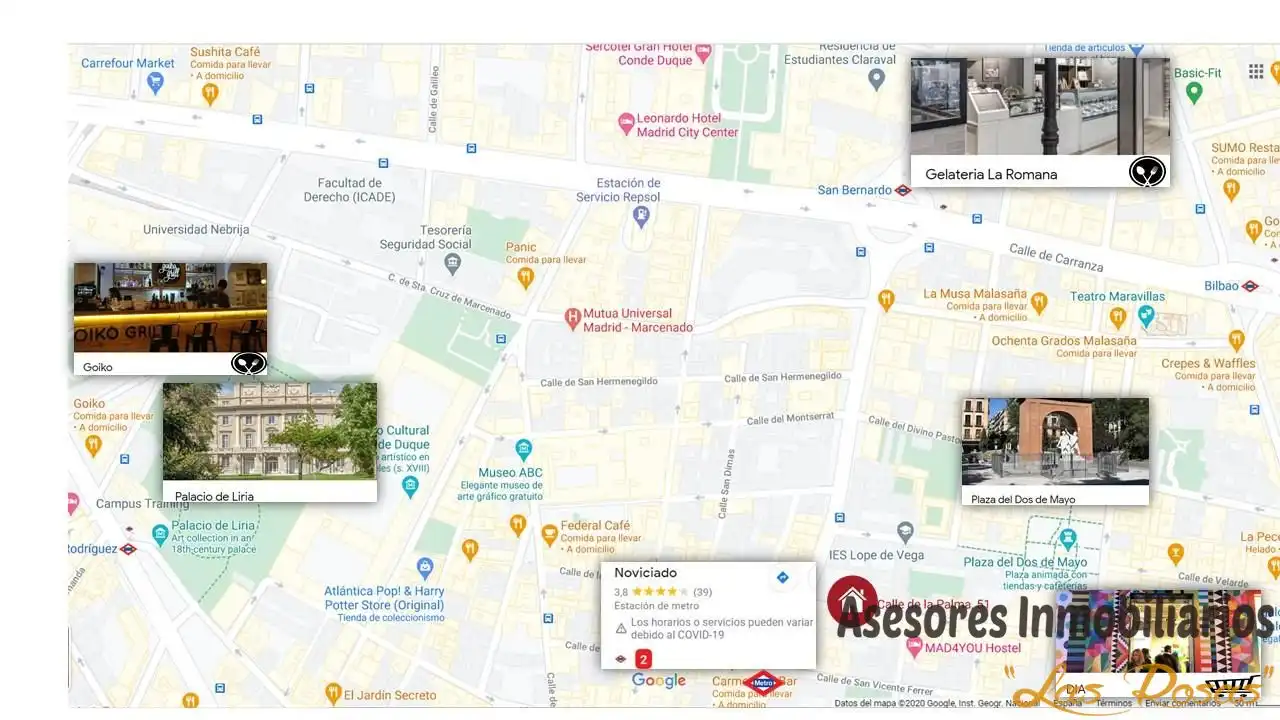Click the Campus Training label
1280x720 pixels.
142,504
